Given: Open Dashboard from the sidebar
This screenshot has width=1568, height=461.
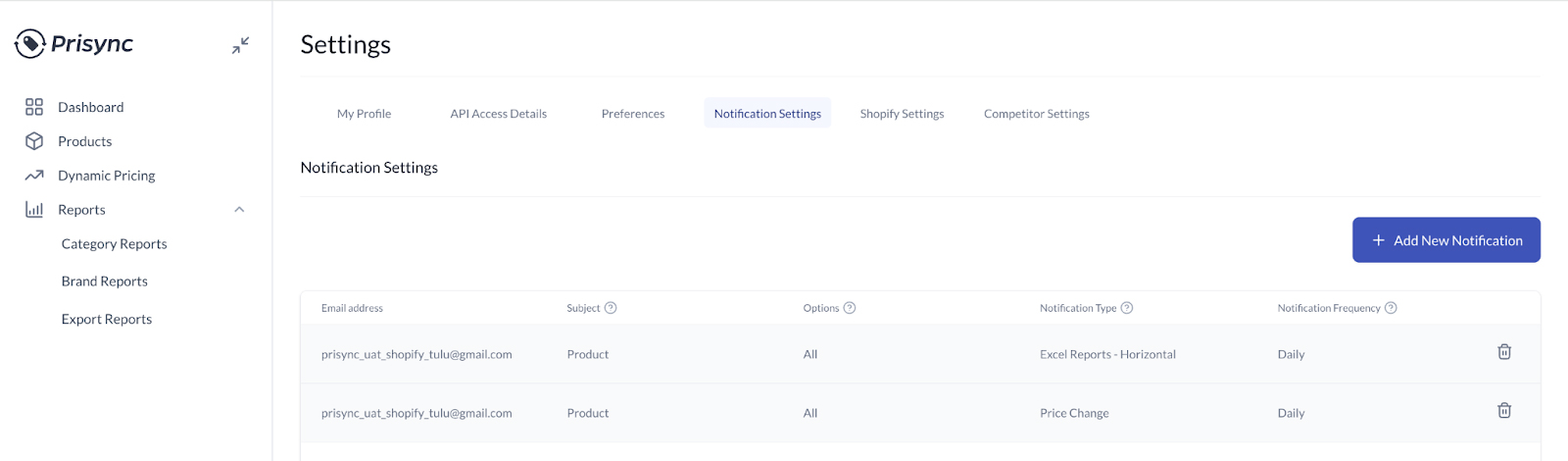Looking at the screenshot, I should [x=90, y=107].
